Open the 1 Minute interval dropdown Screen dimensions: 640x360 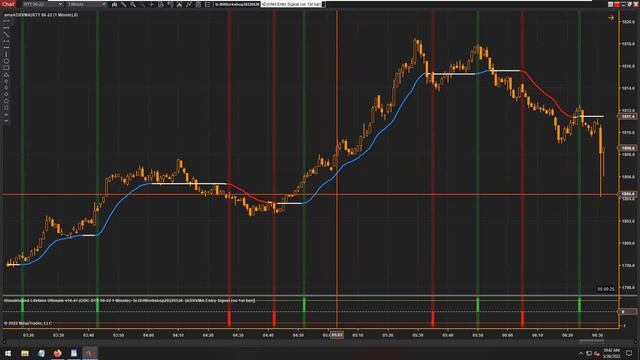87,4
